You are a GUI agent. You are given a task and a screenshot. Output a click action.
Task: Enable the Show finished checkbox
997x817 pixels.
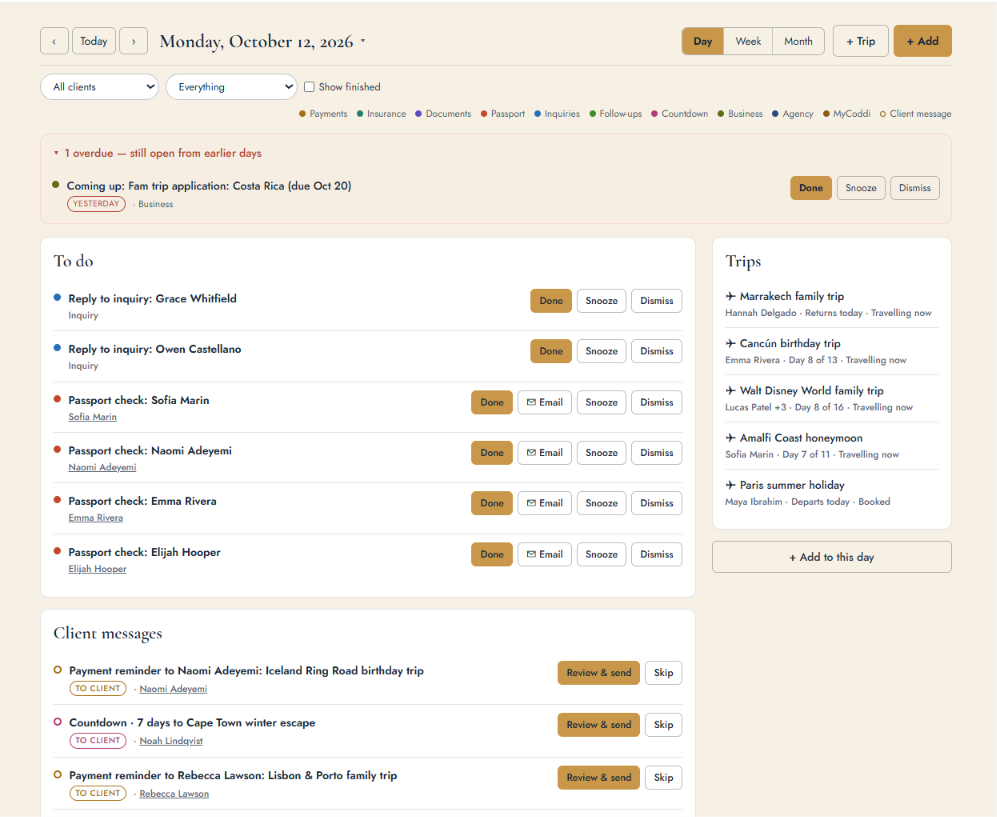point(309,87)
